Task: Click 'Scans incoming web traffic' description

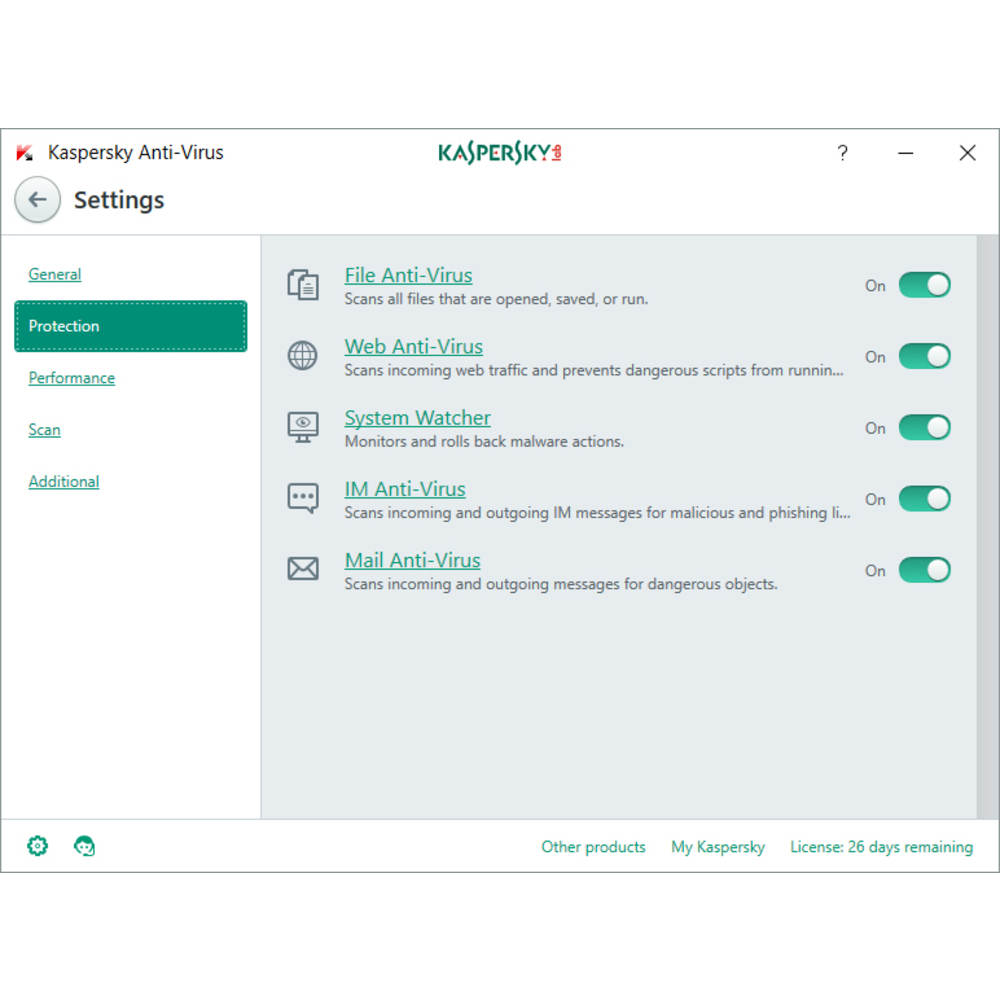Action: [x=594, y=371]
